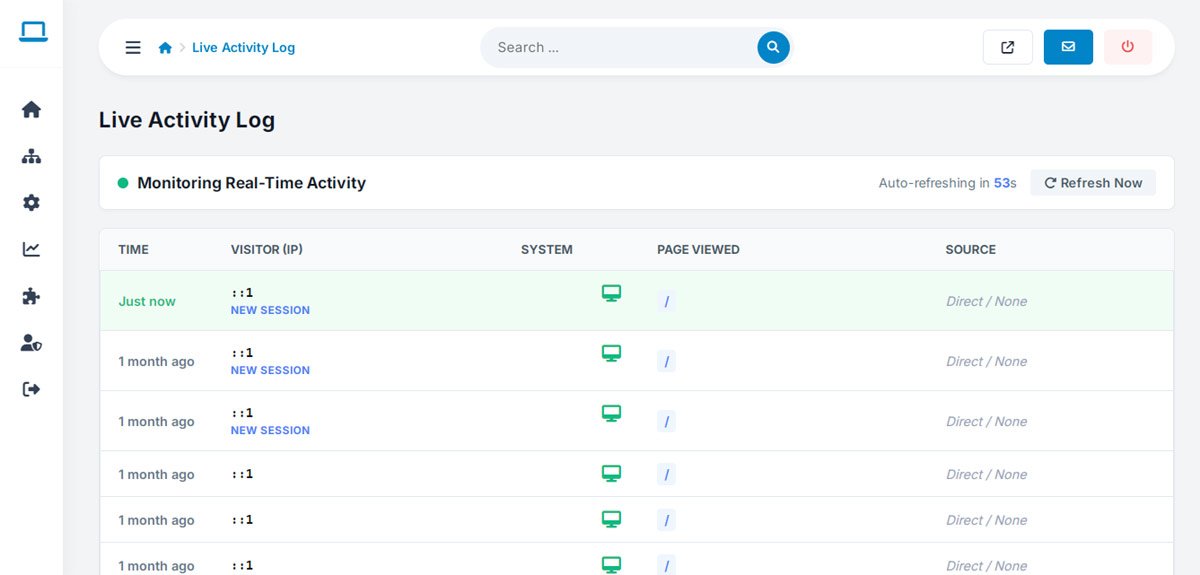Click 'Direct / None' source in Just now row

click(986, 301)
